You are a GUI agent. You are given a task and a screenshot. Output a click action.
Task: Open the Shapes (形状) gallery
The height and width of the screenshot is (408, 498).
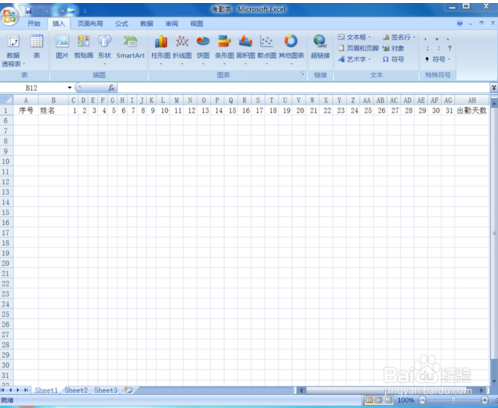coord(104,49)
